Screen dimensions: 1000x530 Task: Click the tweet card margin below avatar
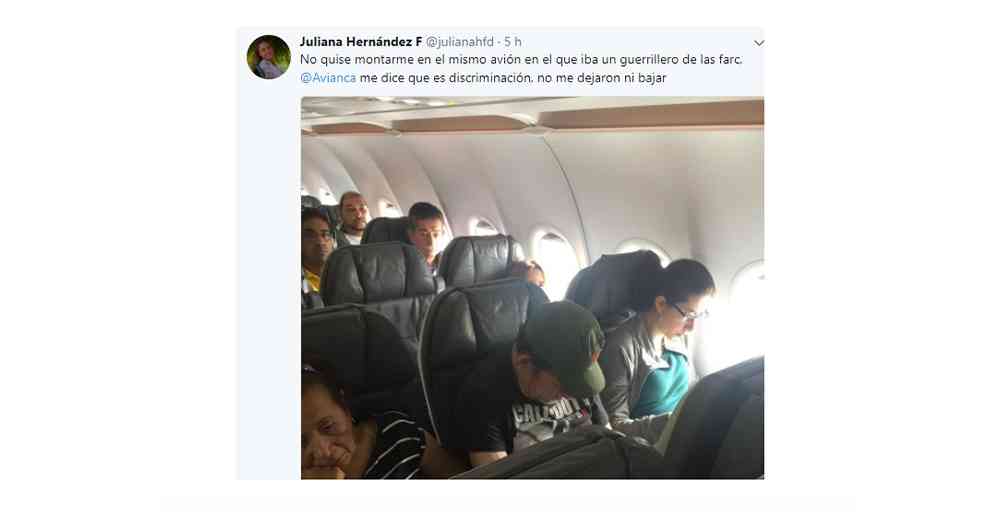(x=268, y=281)
